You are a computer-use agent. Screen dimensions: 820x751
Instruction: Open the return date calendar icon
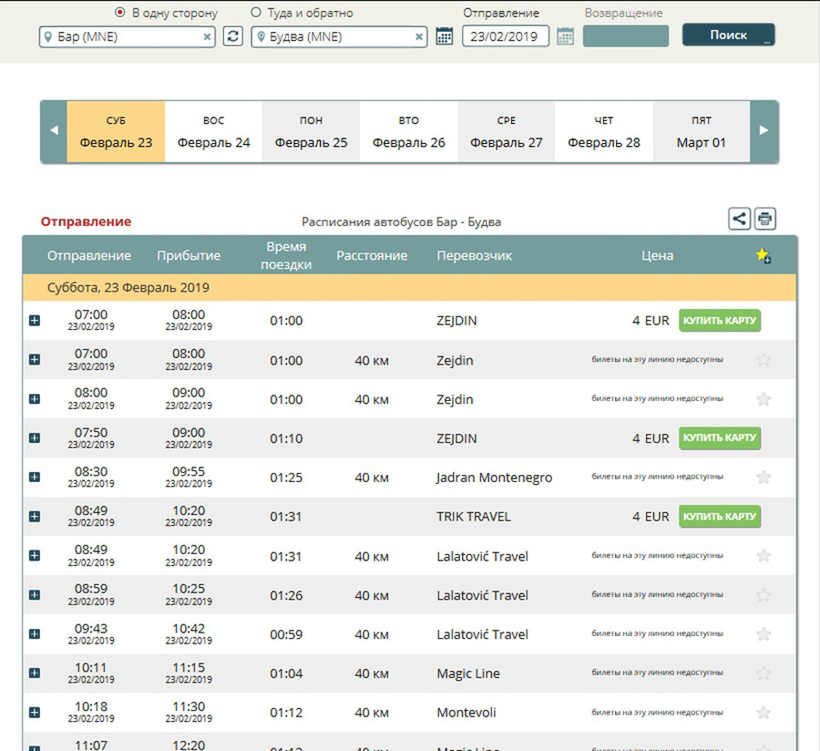pyautogui.click(x=565, y=36)
